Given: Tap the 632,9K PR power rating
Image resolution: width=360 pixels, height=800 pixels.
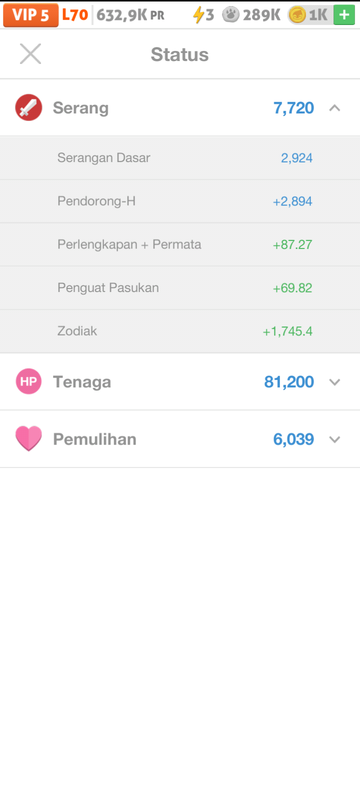Looking at the screenshot, I should 131,16.
